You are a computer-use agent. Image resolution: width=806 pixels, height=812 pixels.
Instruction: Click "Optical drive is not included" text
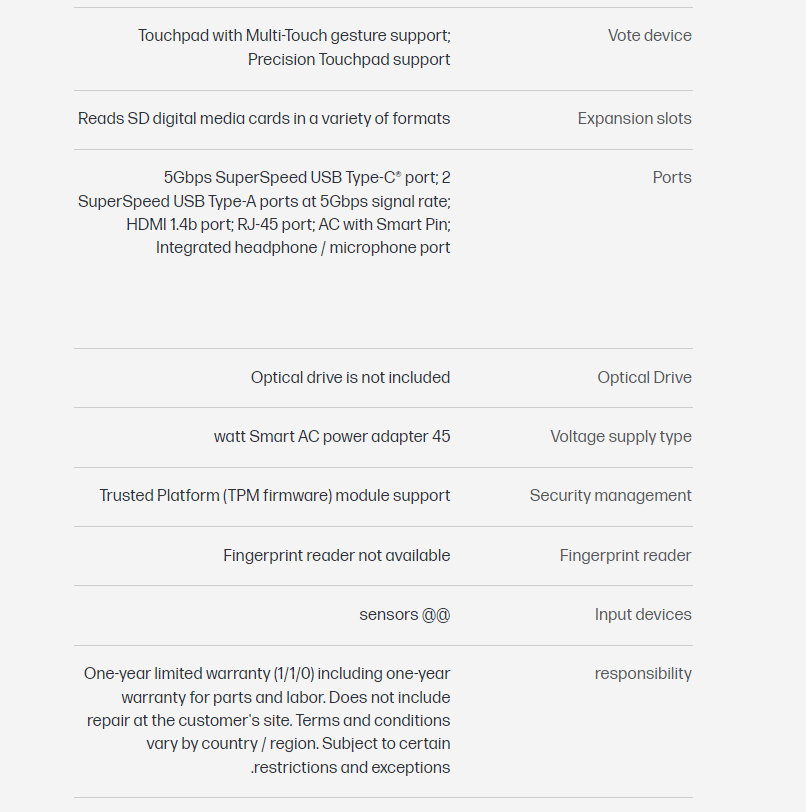(x=350, y=378)
